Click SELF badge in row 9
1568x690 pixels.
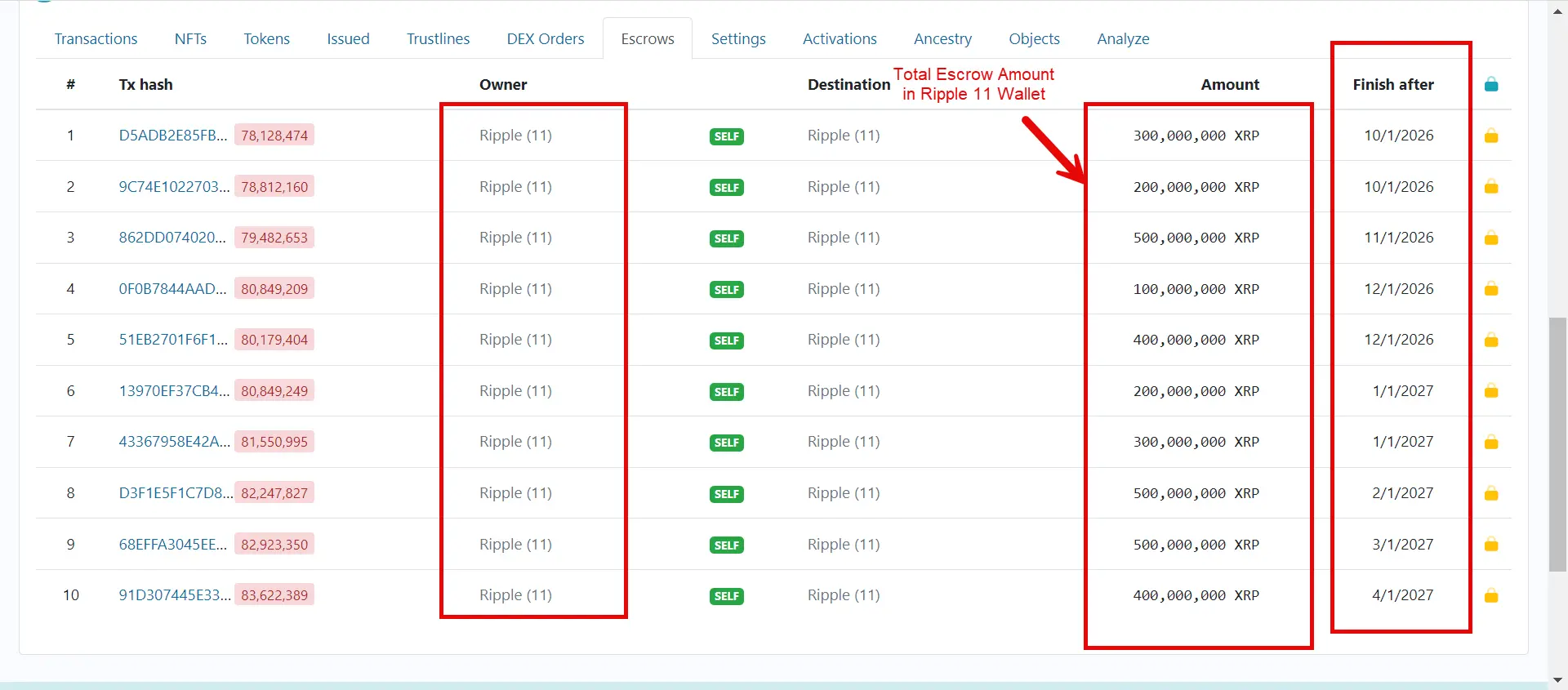pyautogui.click(x=727, y=545)
